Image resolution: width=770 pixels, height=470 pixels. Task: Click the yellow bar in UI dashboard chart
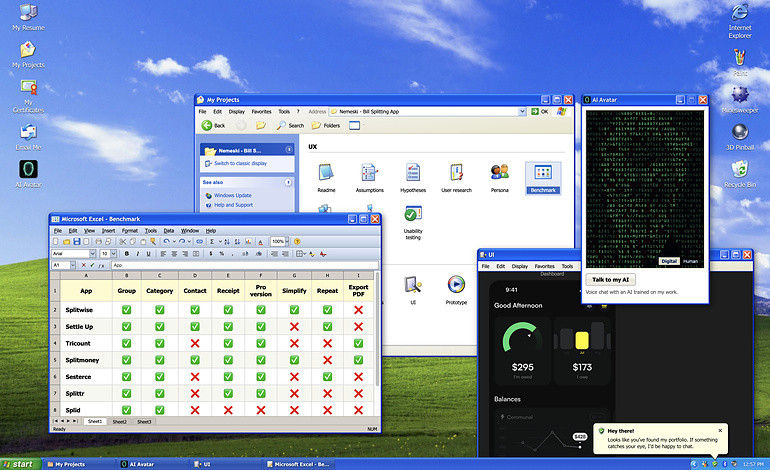tap(582, 340)
